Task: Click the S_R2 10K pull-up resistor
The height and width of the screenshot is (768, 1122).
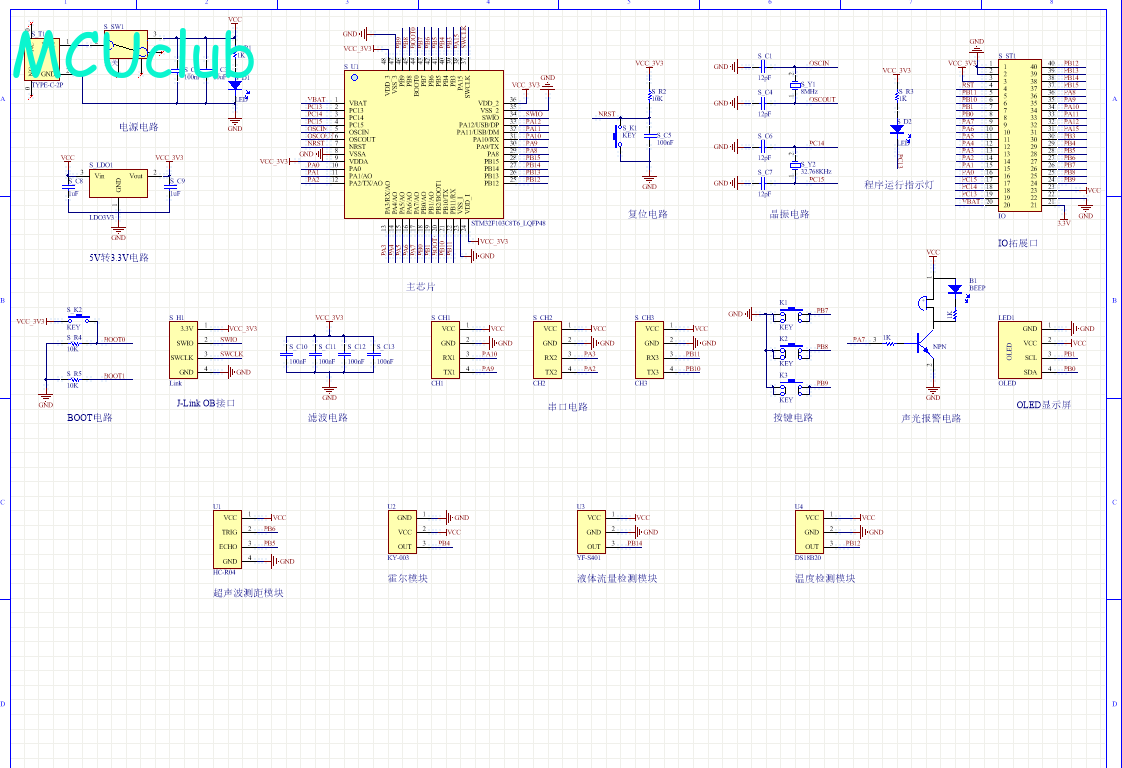Action: coord(650,96)
